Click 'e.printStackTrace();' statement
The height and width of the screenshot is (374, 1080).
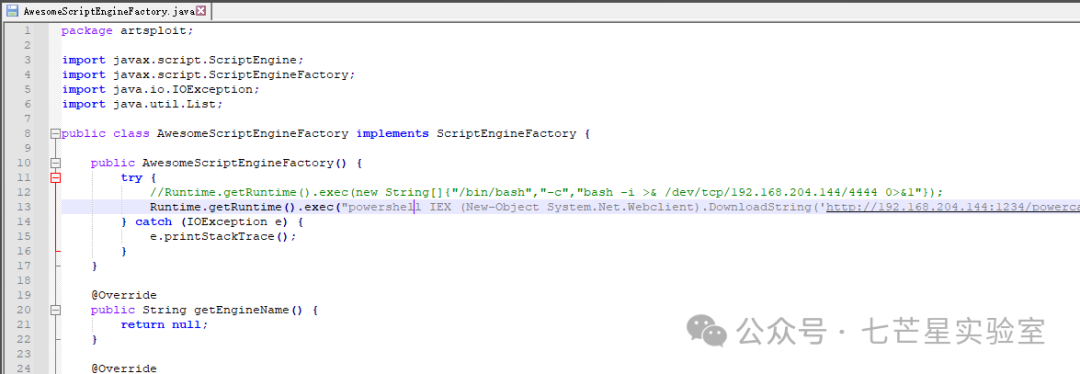223,236
